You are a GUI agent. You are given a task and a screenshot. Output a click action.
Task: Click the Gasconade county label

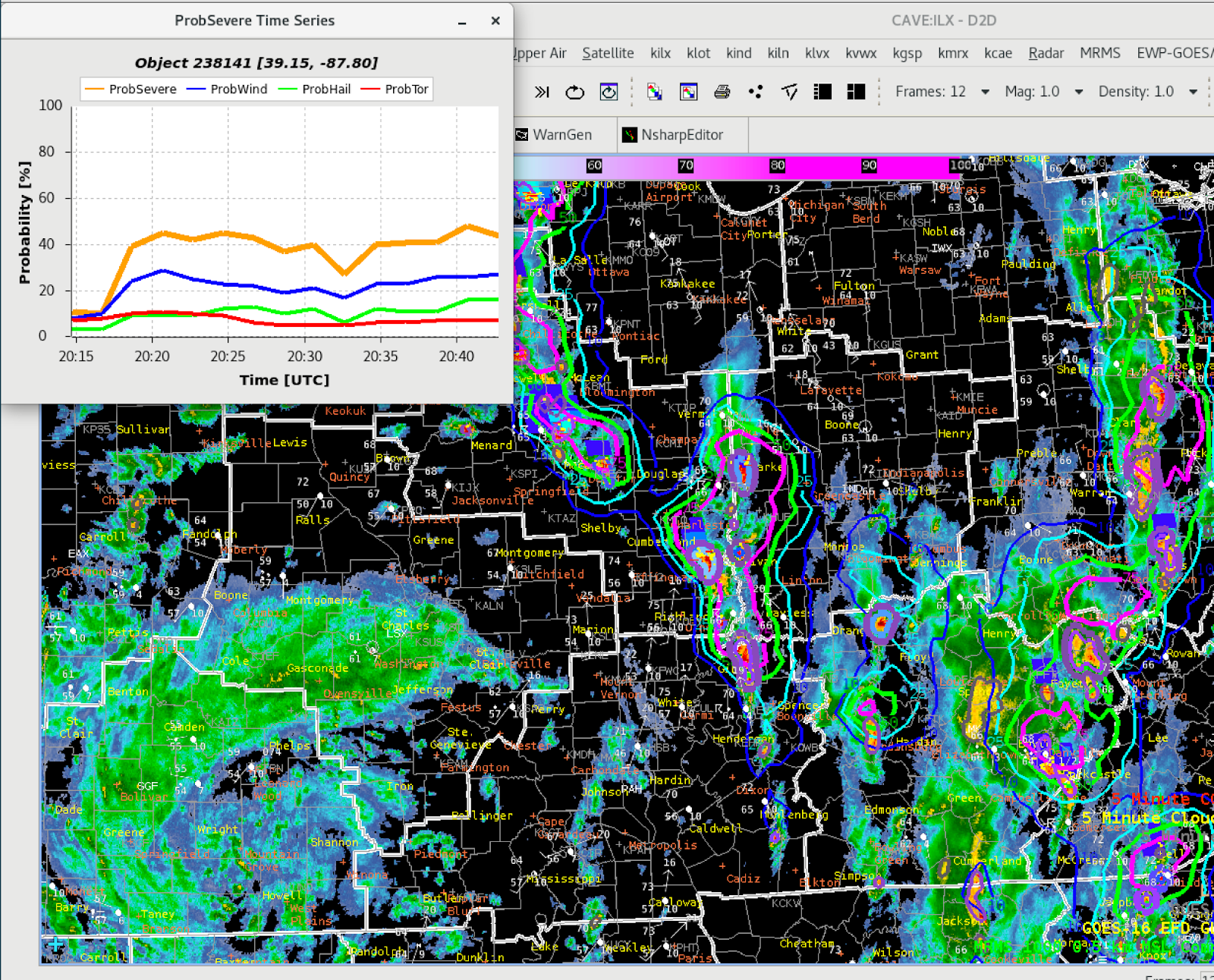point(317,668)
